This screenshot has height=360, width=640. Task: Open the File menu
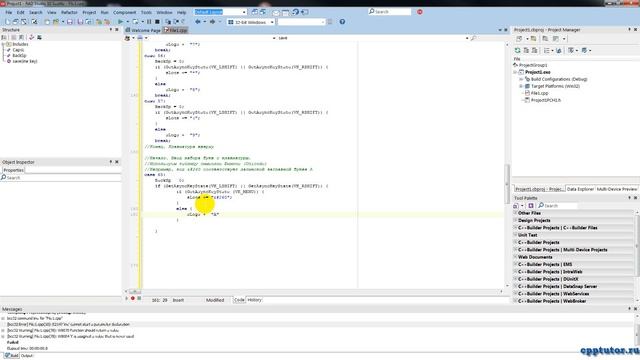[x=9, y=13]
